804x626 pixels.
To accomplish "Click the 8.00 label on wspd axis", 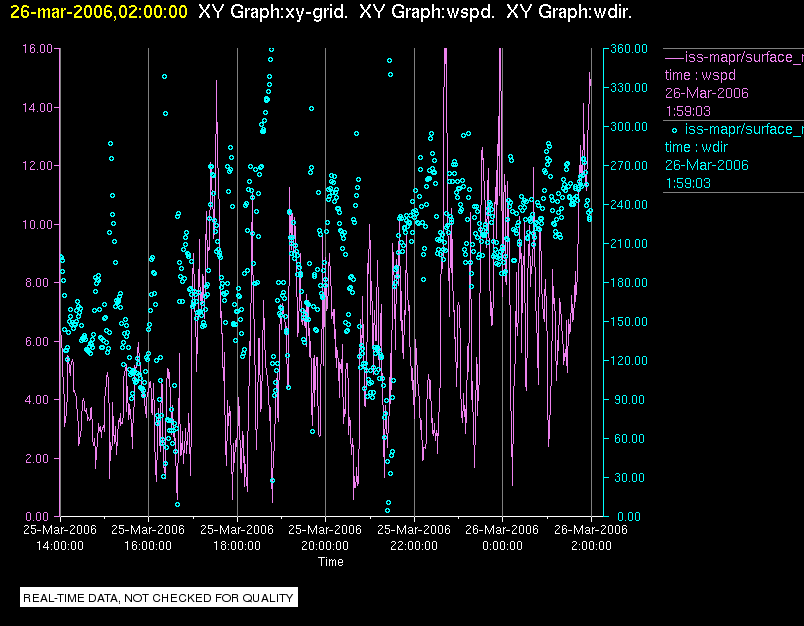I will (x=40, y=283).
